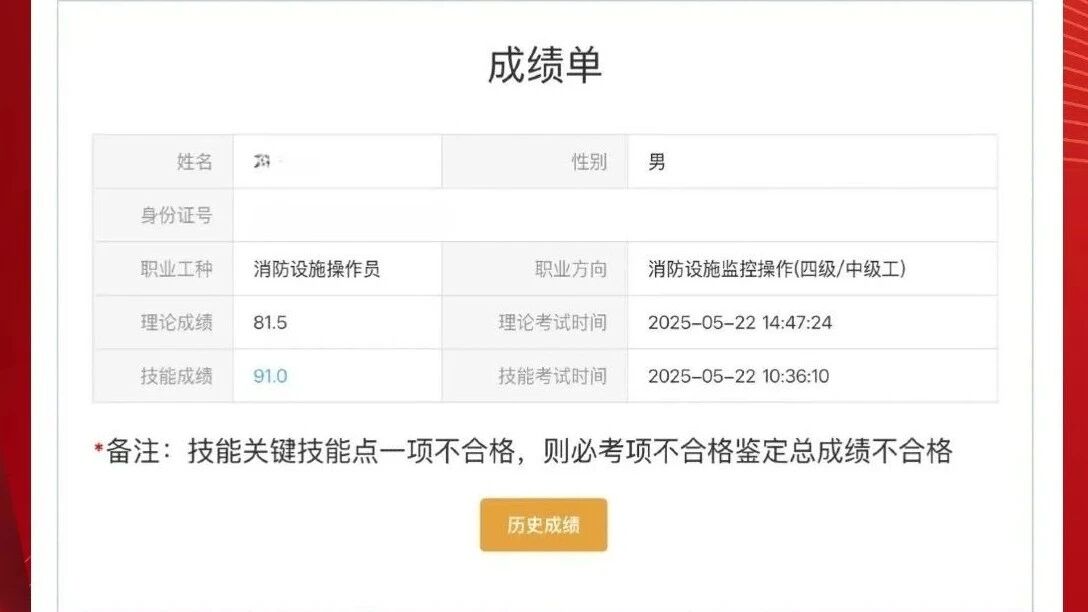Click the 备注 remark text line
Viewport: 1088px width, 612px height.
pyautogui.click(x=527, y=452)
